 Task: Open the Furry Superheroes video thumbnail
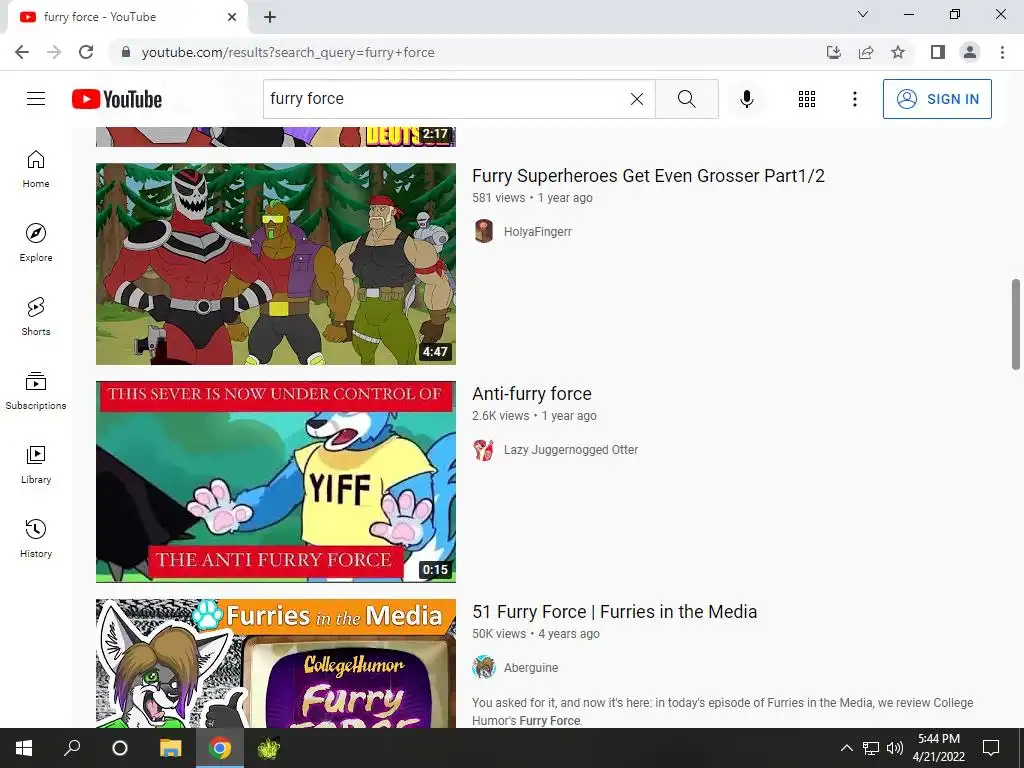(276, 264)
